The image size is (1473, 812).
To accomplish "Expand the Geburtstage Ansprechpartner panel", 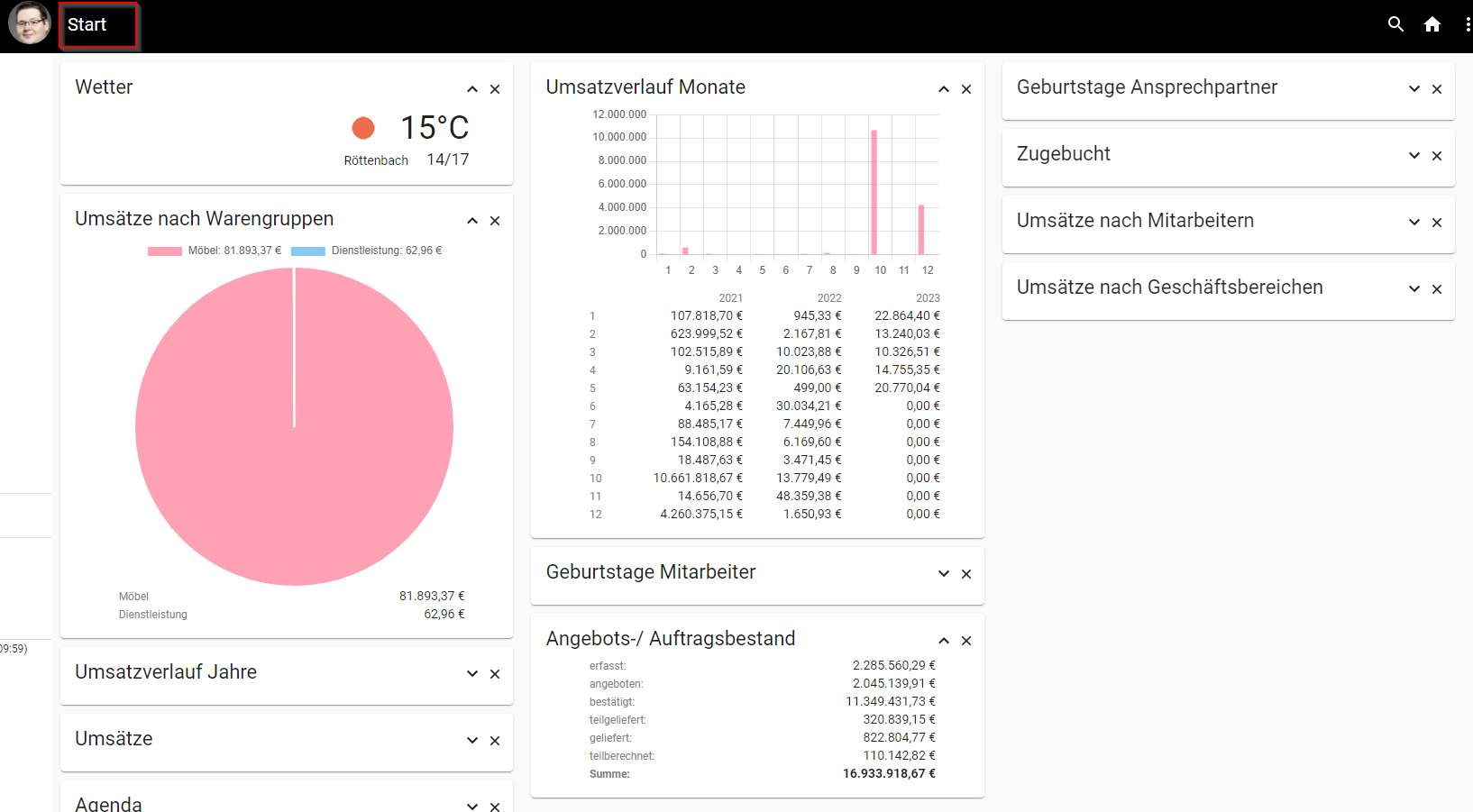I will point(1414,89).
